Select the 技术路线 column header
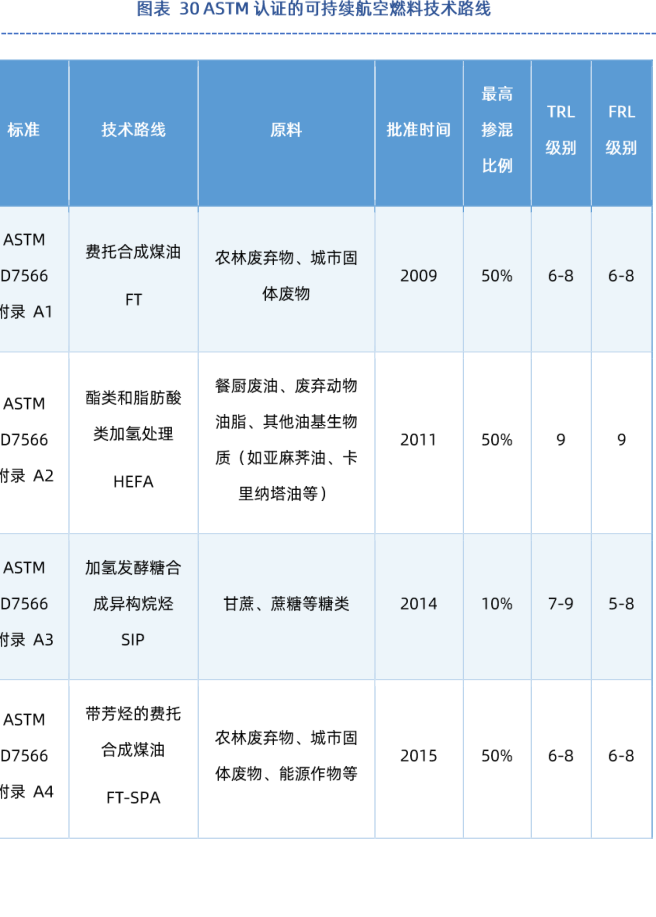The width and height of the screenshot is (656, 917). coord(133,130)
